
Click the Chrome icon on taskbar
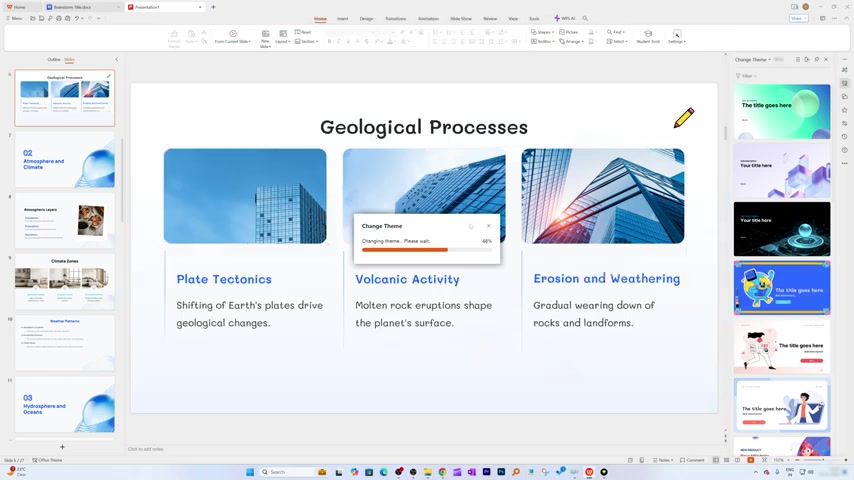tap(442, 472)
